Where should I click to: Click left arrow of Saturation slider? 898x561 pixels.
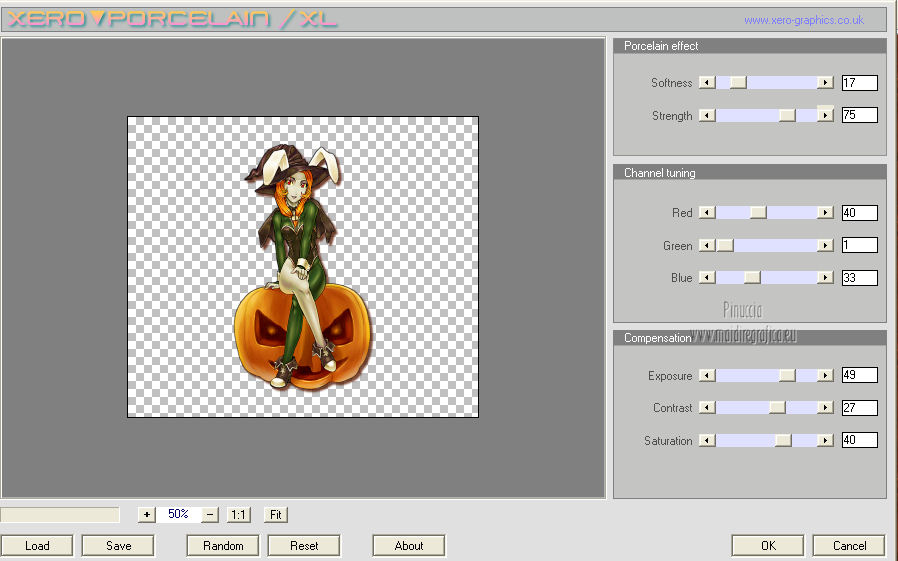[x=707, y=441]
